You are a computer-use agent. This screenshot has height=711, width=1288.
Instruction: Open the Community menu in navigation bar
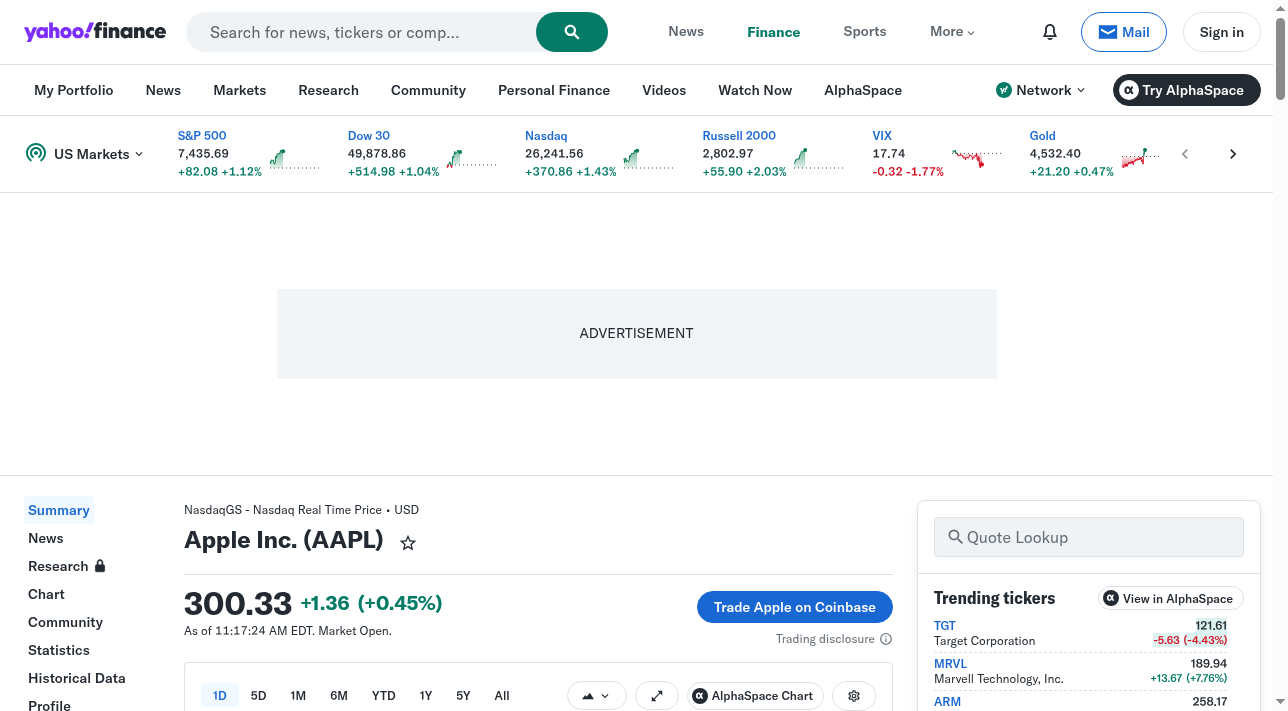click(x=428, y=90)
